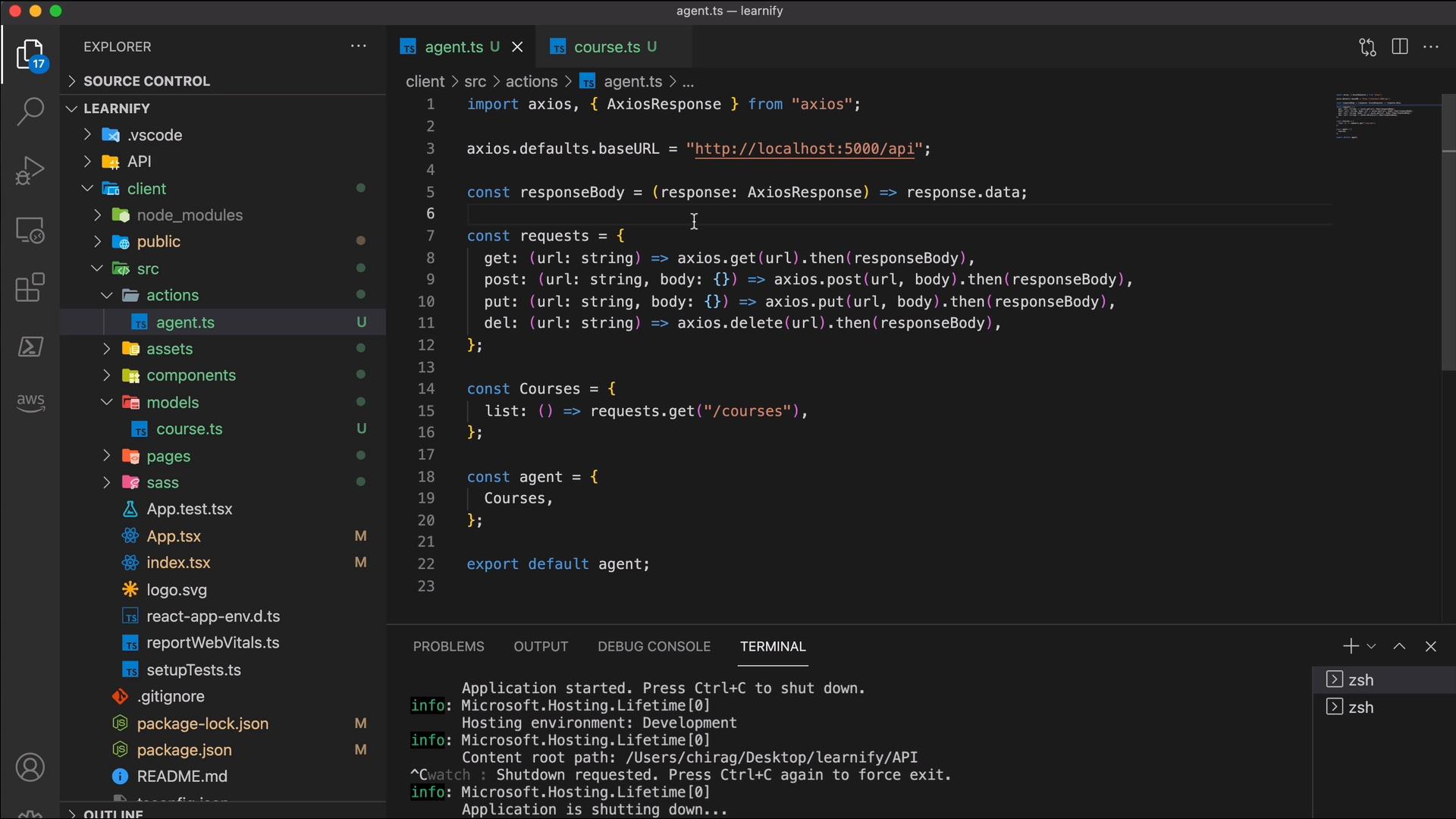
Task: Click the Accounts icon
Action: [30, 767]
